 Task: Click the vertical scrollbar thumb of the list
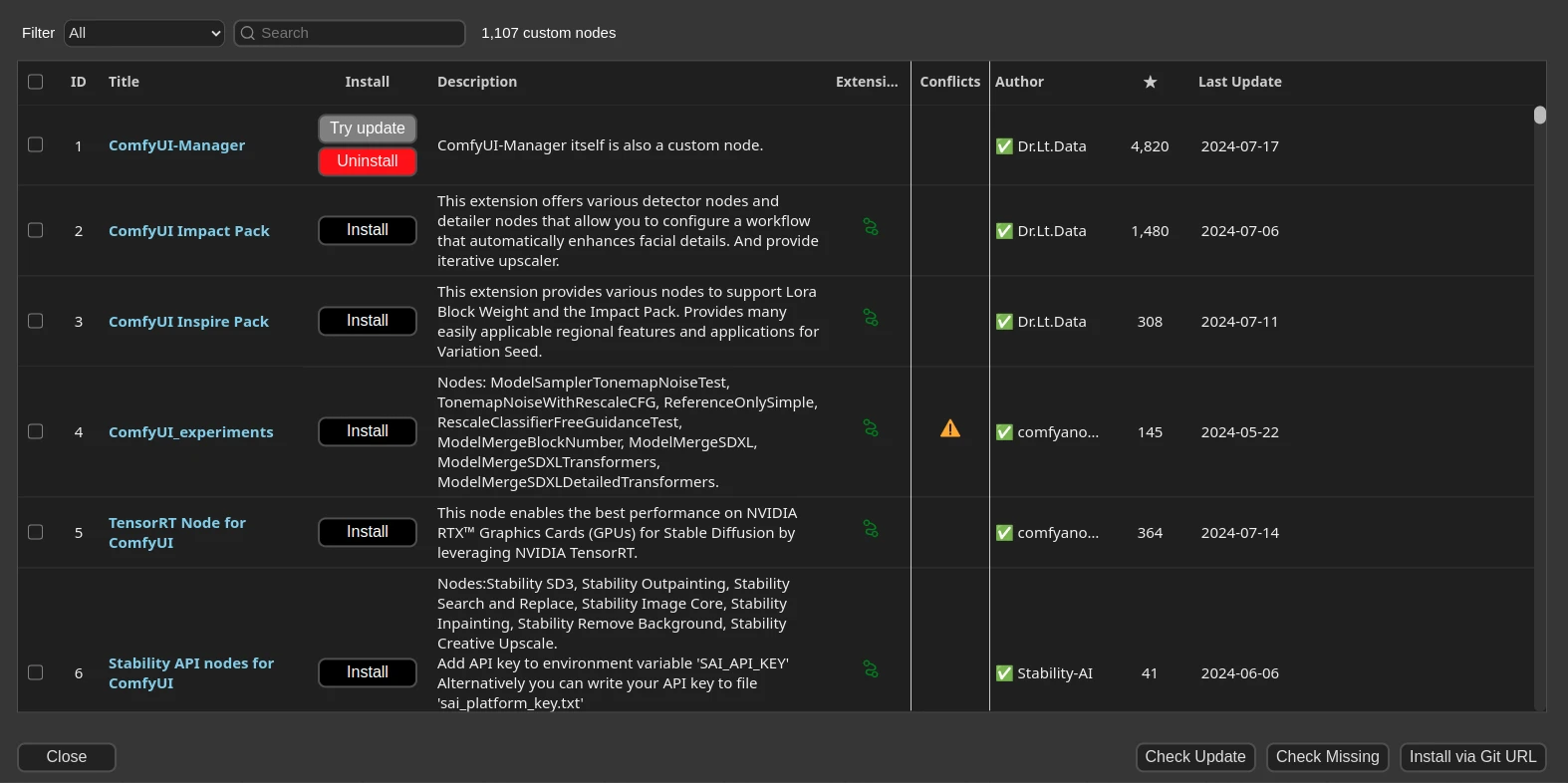pos(1539,116)
